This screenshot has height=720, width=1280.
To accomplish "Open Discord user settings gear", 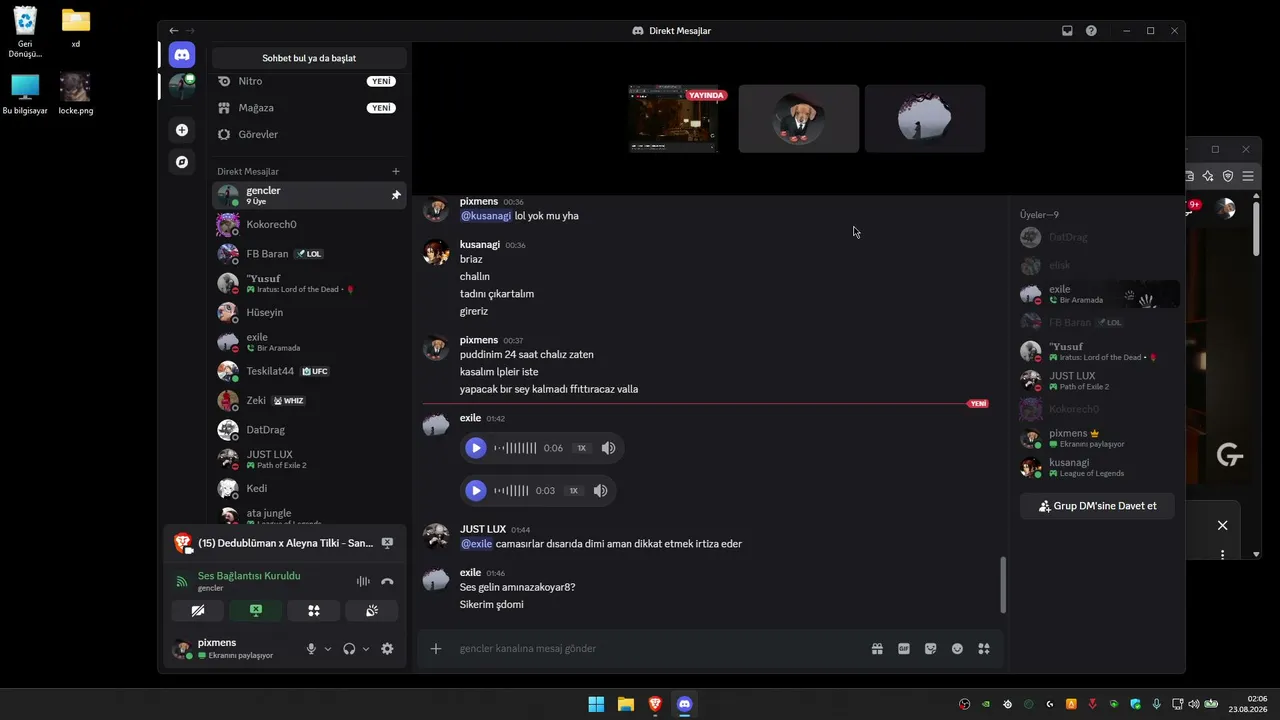I will (x=387, y=649).
